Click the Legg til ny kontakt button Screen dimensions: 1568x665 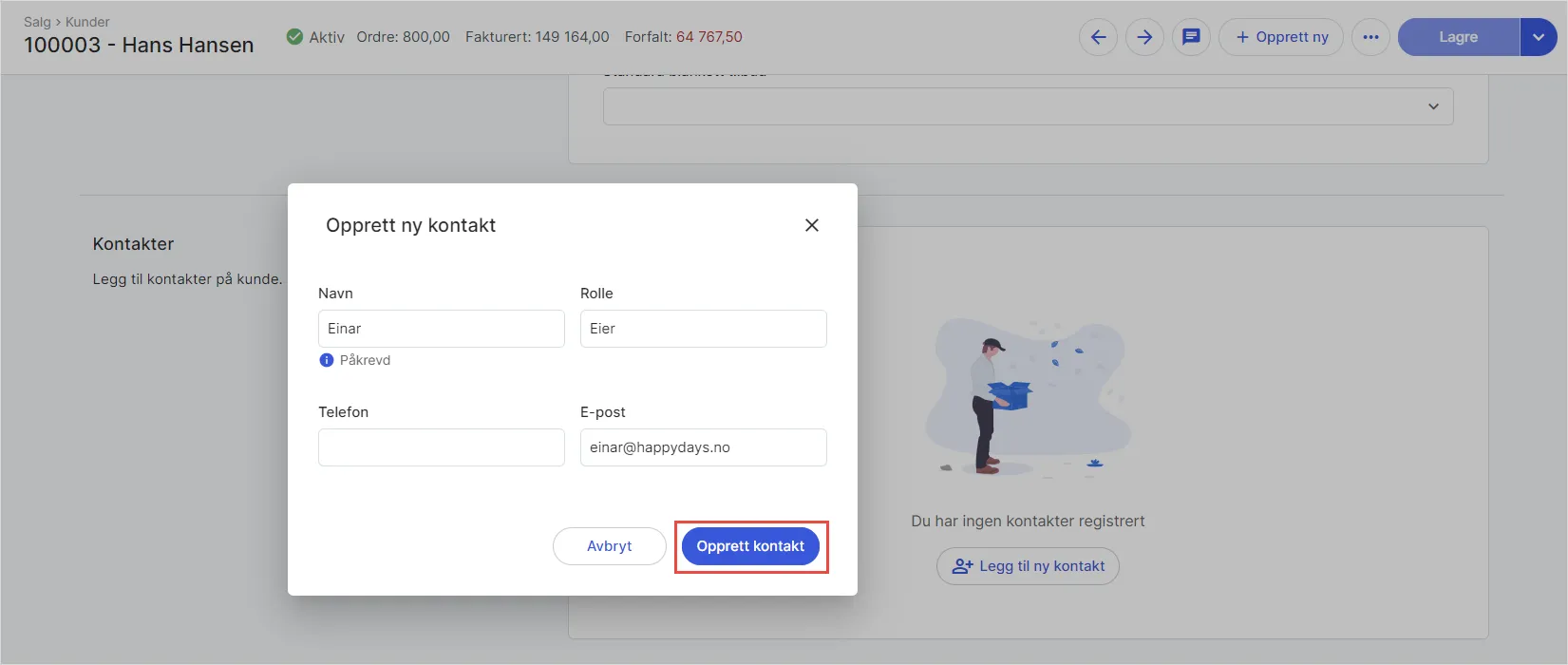pos(1028,566)
